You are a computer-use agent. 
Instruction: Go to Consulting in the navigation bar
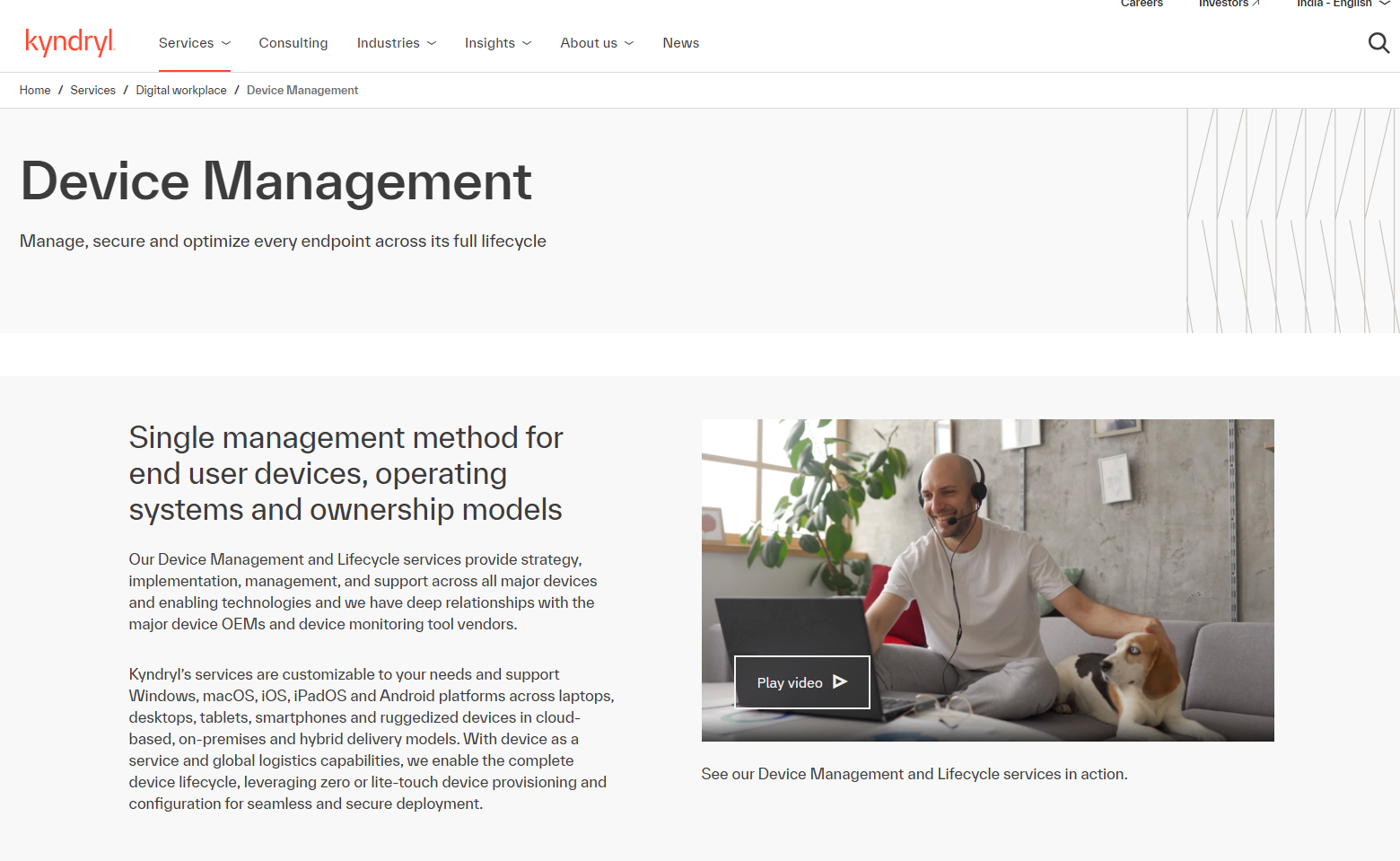(293, 43)
